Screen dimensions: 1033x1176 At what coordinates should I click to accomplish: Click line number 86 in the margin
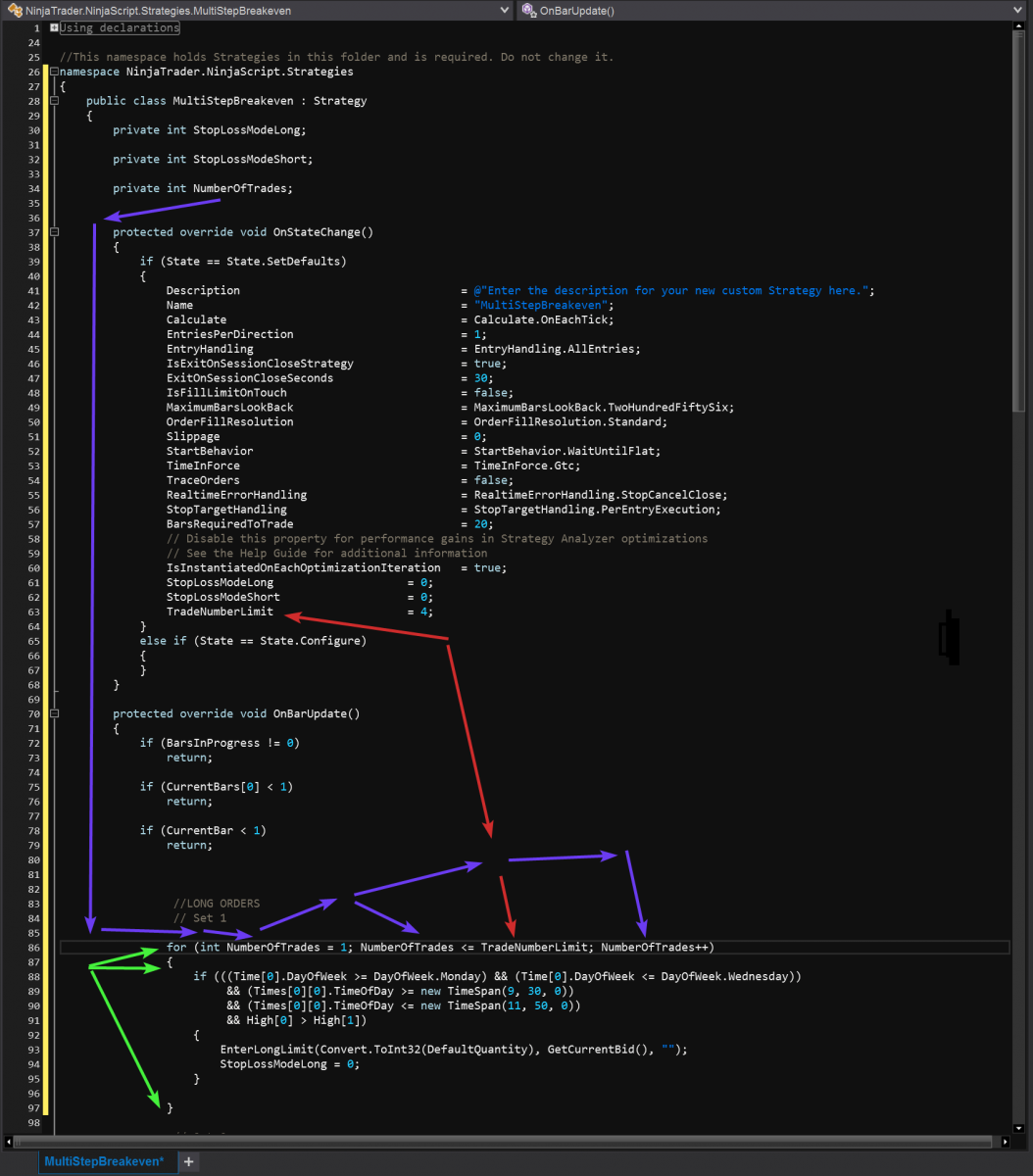click(32, 947)
